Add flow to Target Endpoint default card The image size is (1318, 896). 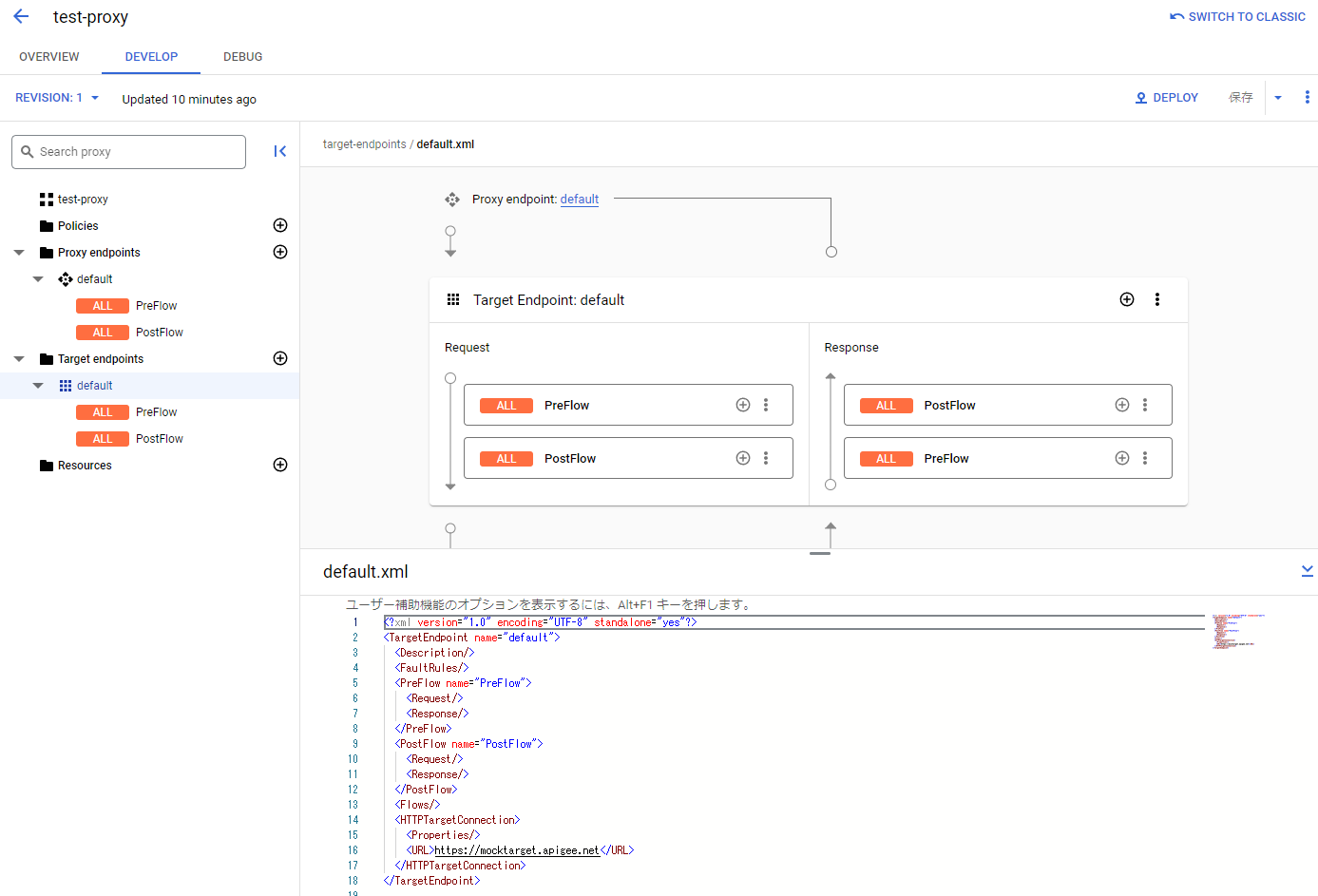coord(1127,299)
